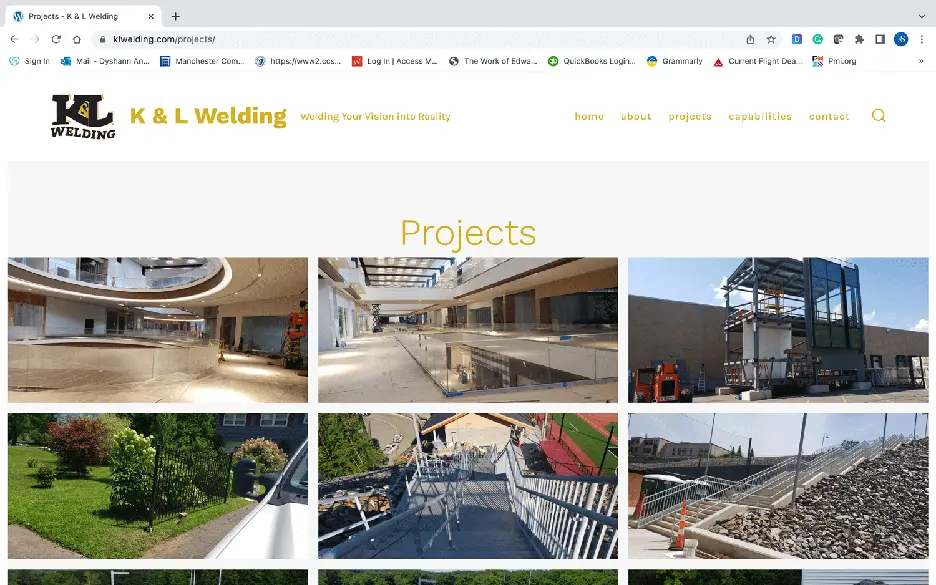Open the black iron fence project photo
The image size is (936, 585).
[158, 486]
